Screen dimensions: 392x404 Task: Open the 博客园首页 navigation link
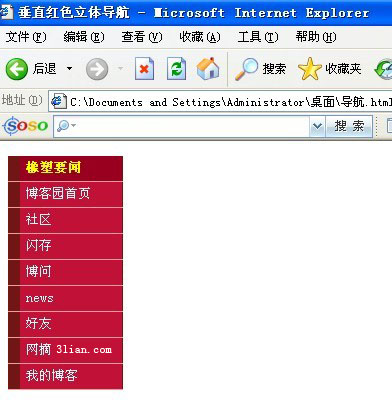65,194
